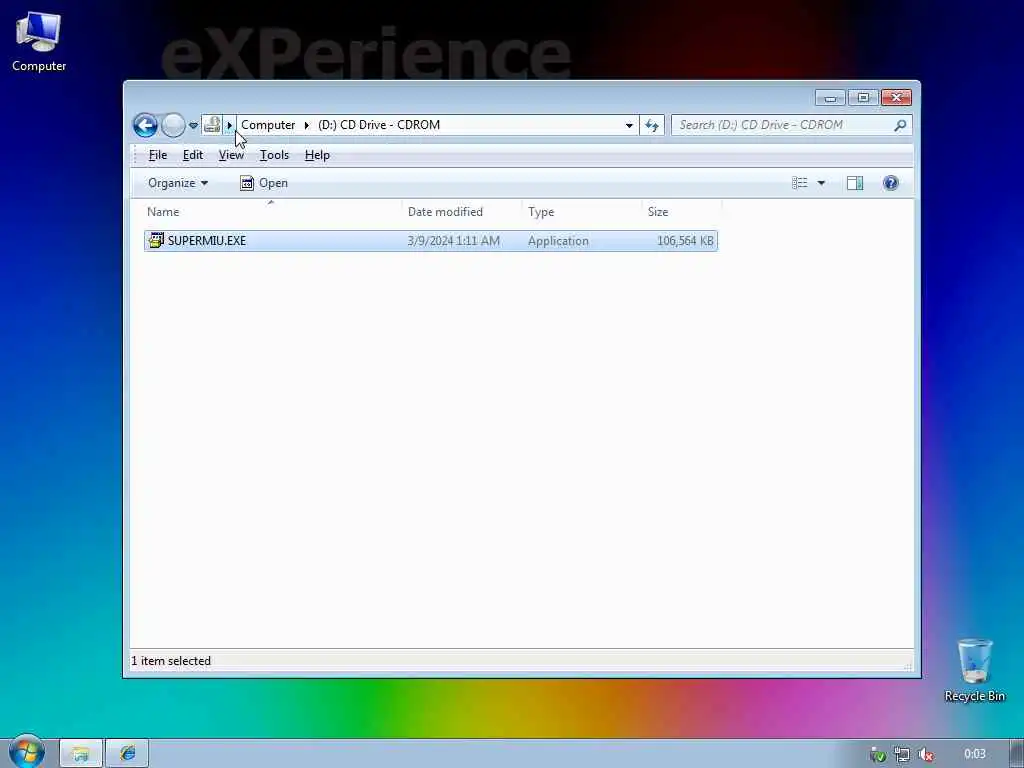Select the Computer desktop icon
Screen dimensions: 1024x768
pos(39,41)
